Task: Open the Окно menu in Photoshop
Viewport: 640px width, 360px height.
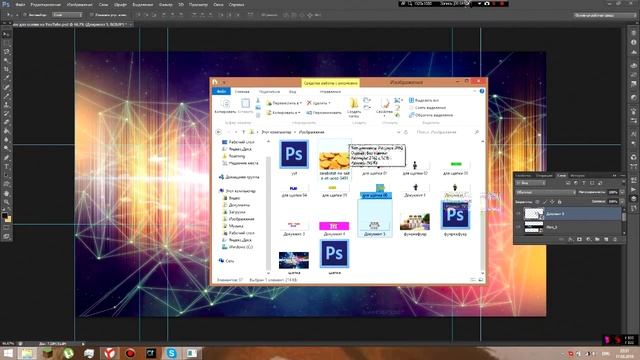Action: (218, 4)
